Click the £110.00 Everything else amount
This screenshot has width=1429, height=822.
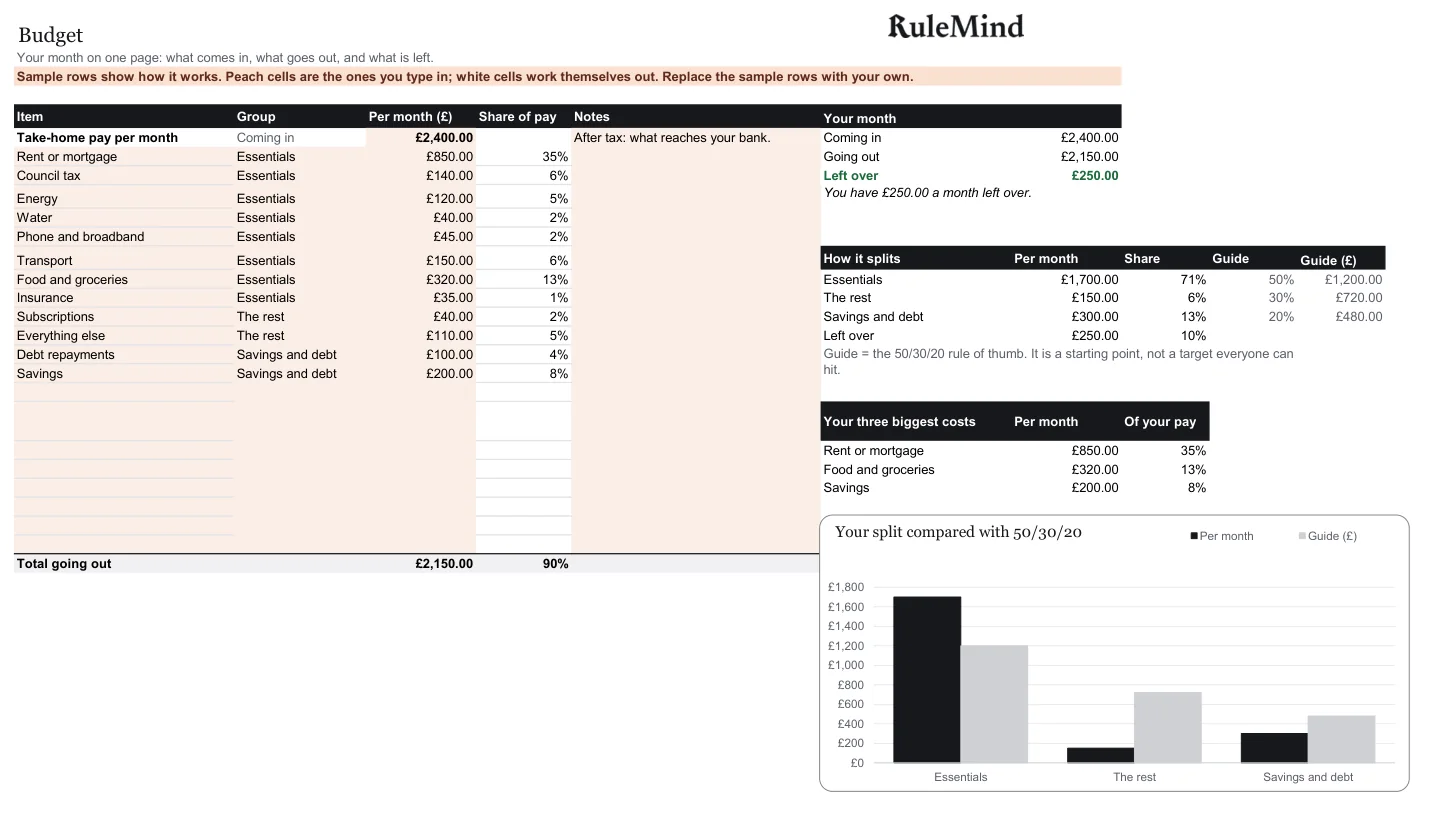pos(449,336)
